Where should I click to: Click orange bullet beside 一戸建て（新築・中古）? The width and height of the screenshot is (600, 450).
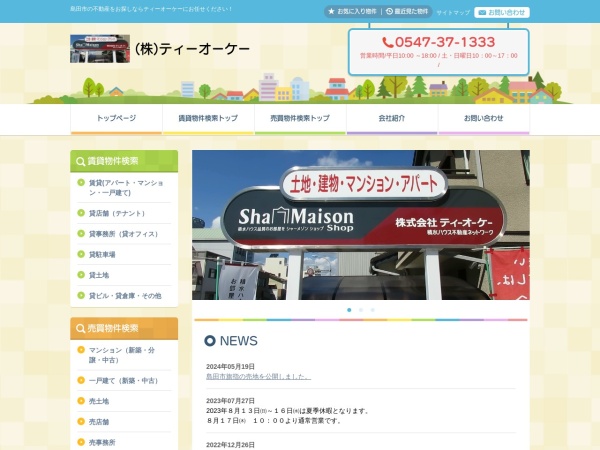point(81,380)
